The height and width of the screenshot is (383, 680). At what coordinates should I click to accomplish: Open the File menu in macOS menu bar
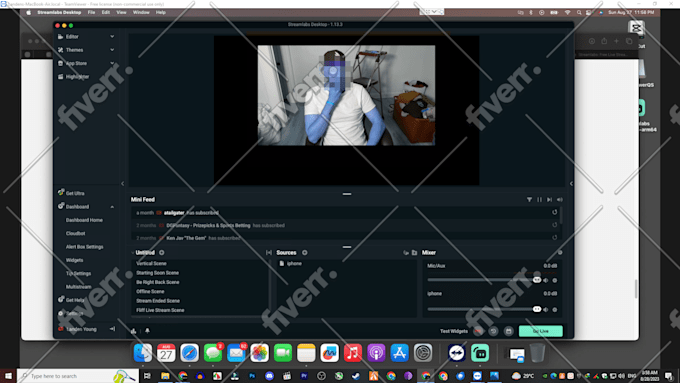coord(91,13)
